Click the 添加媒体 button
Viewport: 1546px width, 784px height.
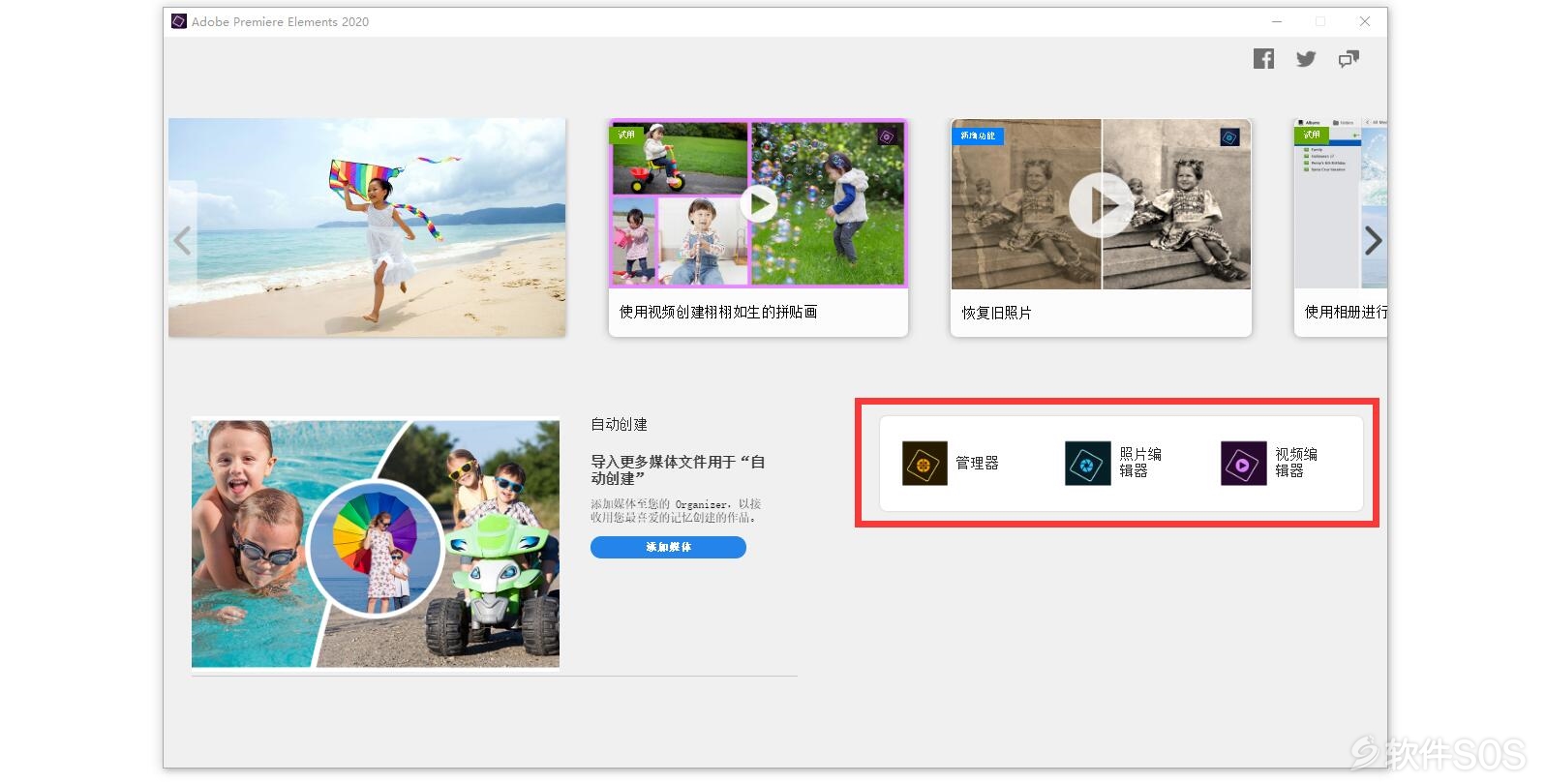[668, 547]
